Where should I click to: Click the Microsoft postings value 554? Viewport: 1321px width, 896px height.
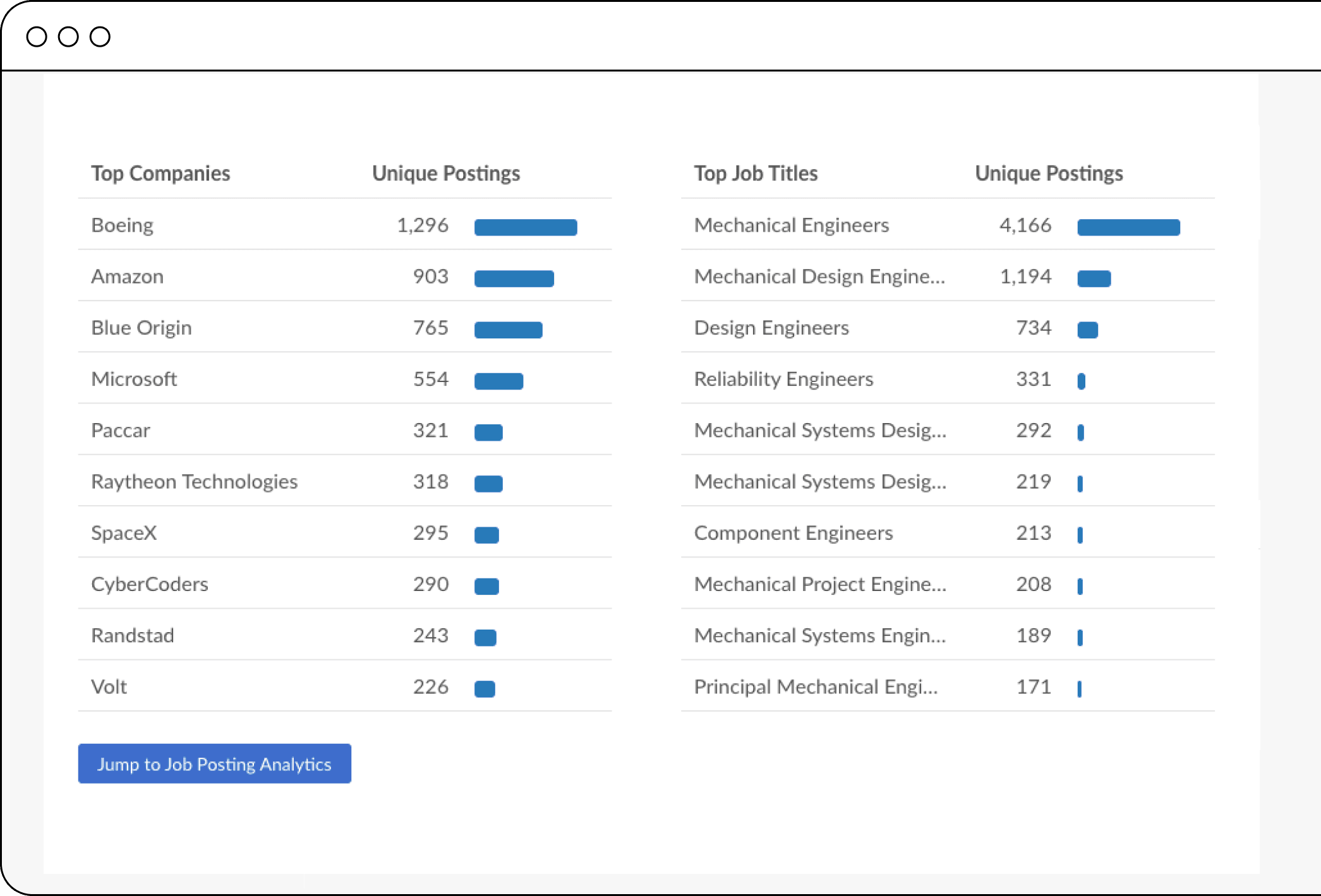click(x=431, y=379)
